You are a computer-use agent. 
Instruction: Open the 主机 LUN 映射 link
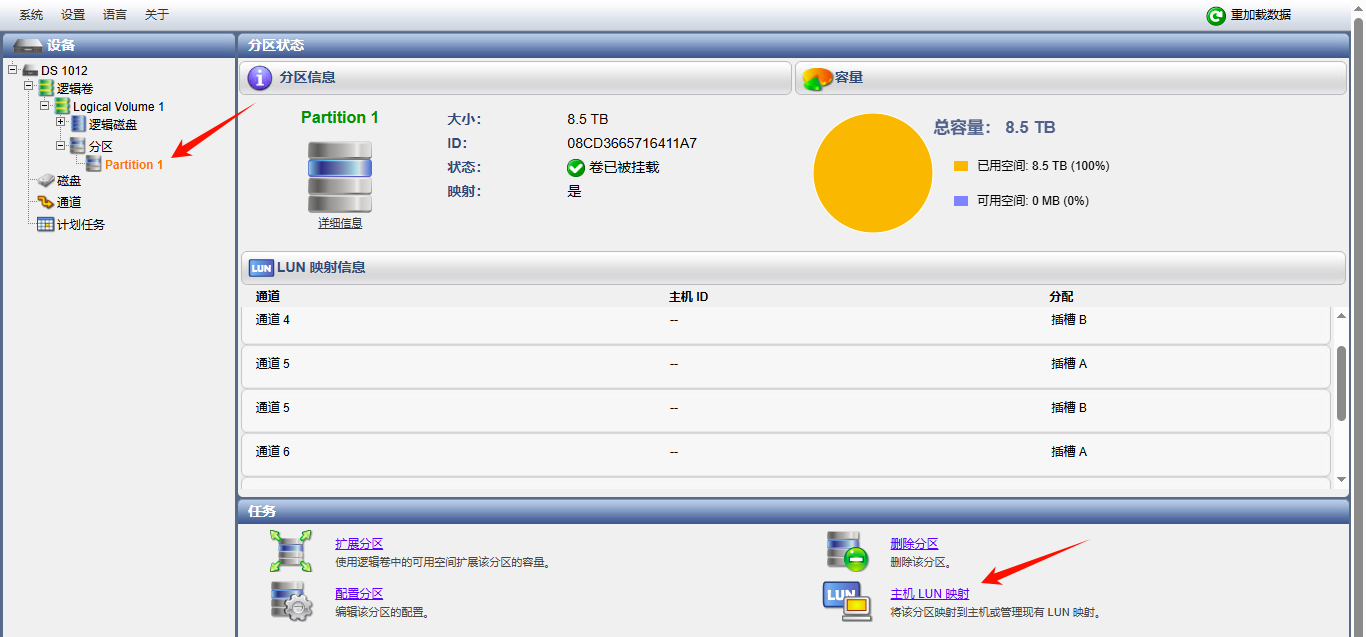point(929,594)
